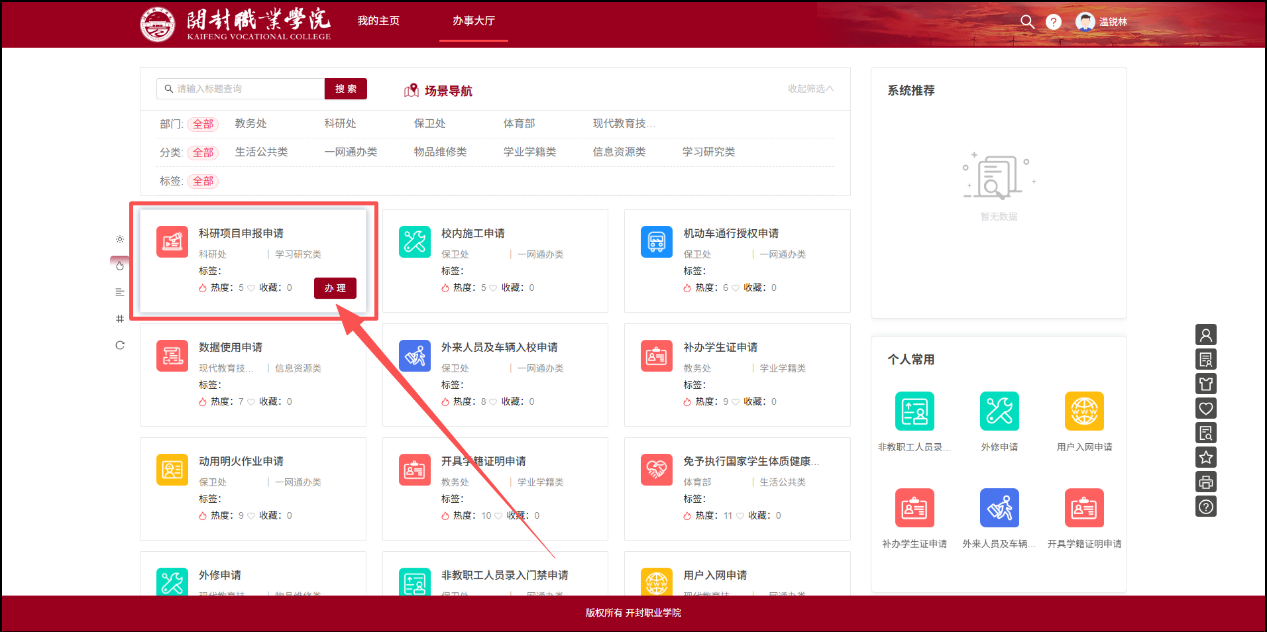Select the flame hot-sort icon in left sidebar
The height and width of the screenshot is (632, 1267).
click(120, 265)
